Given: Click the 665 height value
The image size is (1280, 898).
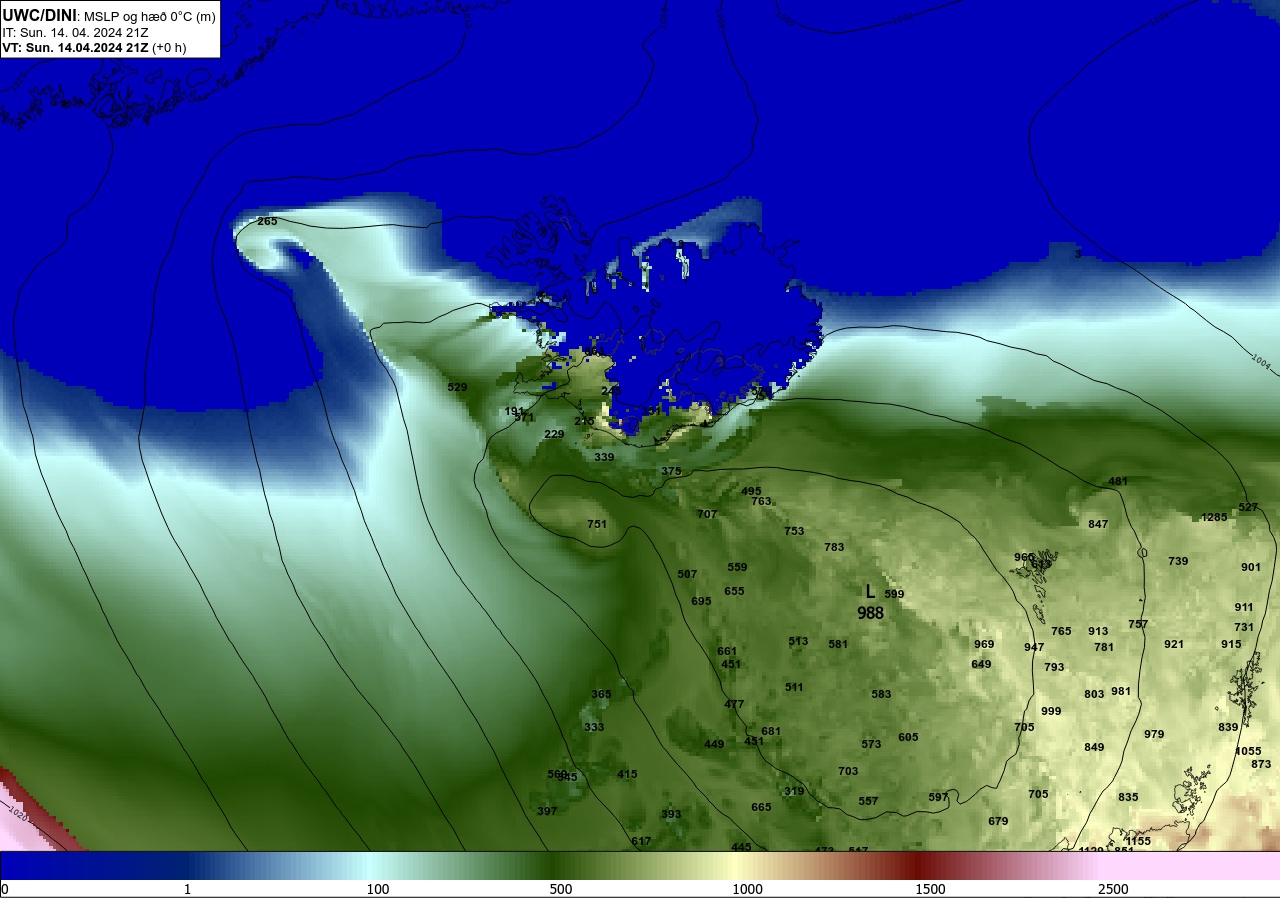Looking at the screenshot, I should 761,807.
